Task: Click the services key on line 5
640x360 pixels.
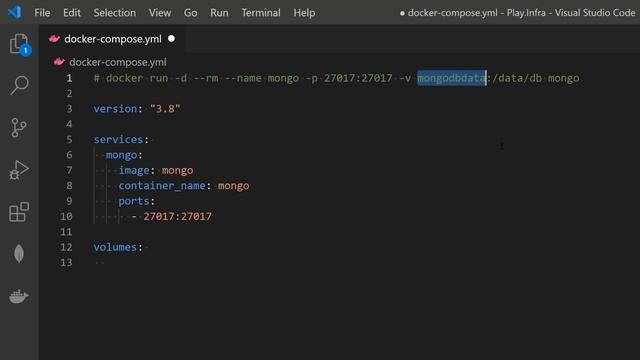Action: (x=118, y=139)
